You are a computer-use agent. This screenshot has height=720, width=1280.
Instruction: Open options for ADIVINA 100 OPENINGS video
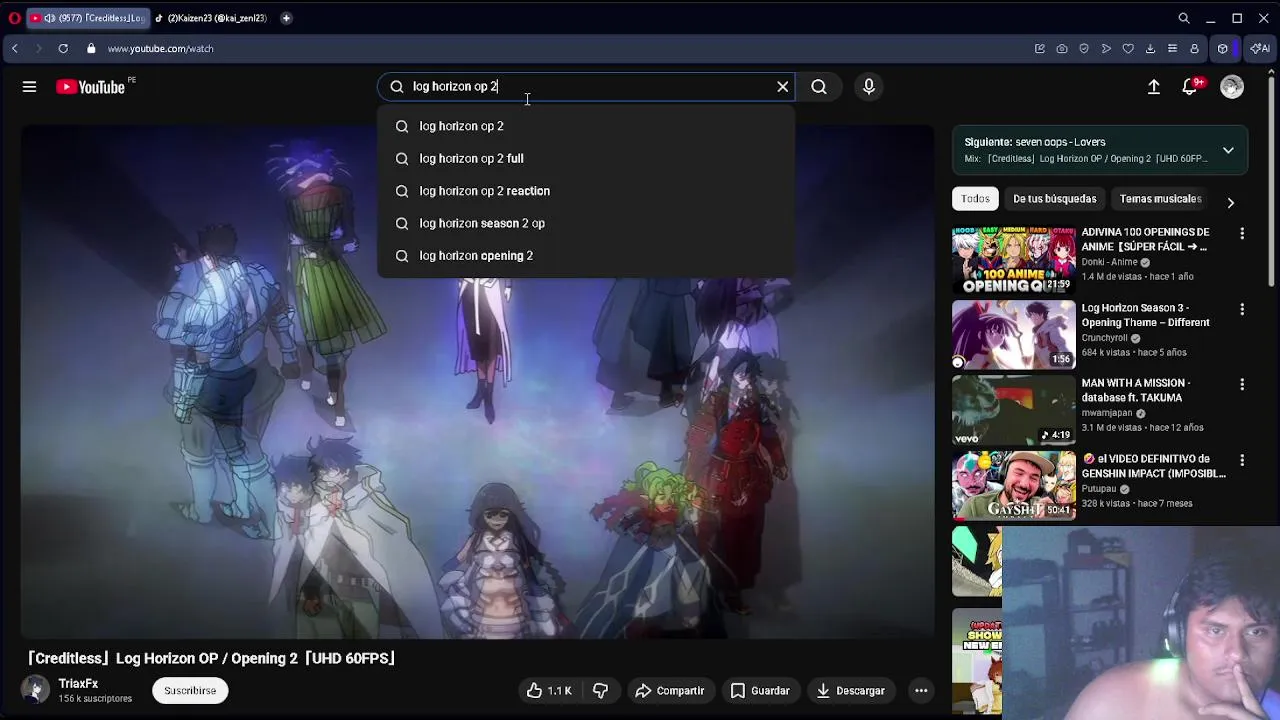[x=1242, y=233]
